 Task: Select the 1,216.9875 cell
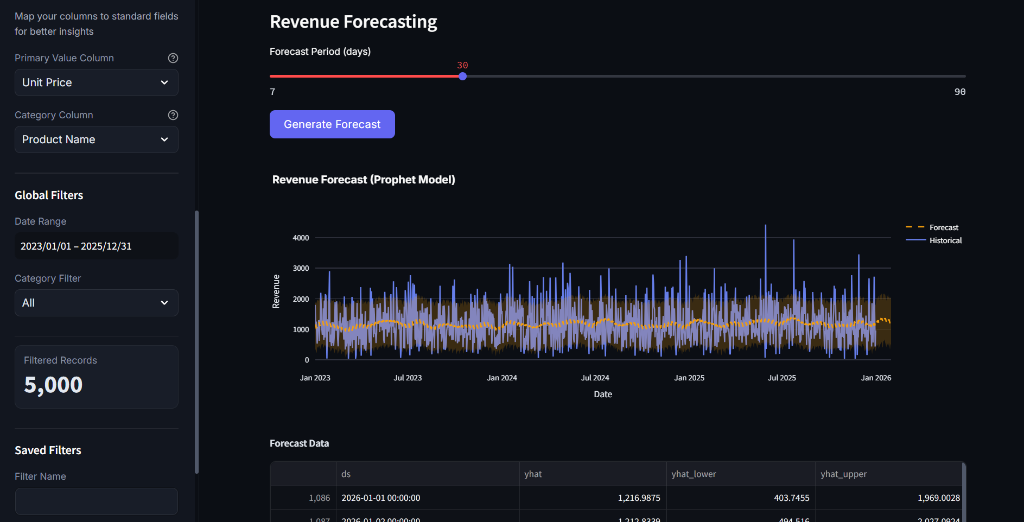(593, 498)
